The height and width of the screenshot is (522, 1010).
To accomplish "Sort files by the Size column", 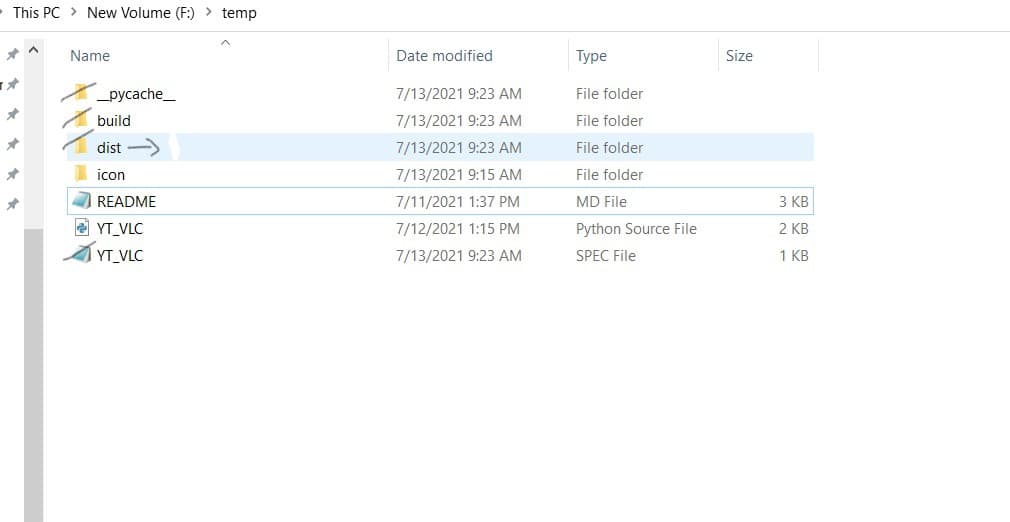I will [739, 56].
